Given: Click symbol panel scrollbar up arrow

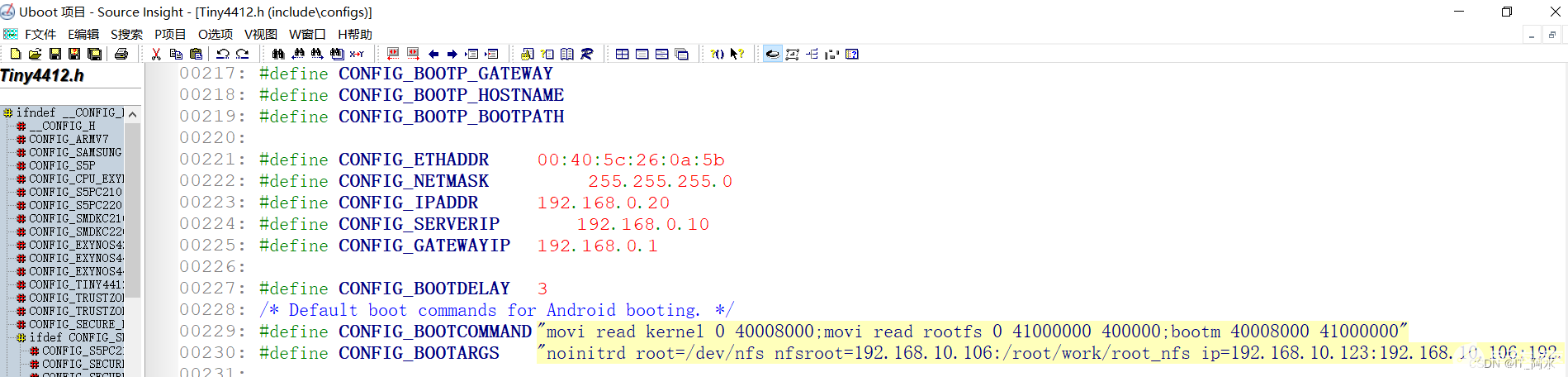Looking at the screenshot, I should tap(133, 113).
